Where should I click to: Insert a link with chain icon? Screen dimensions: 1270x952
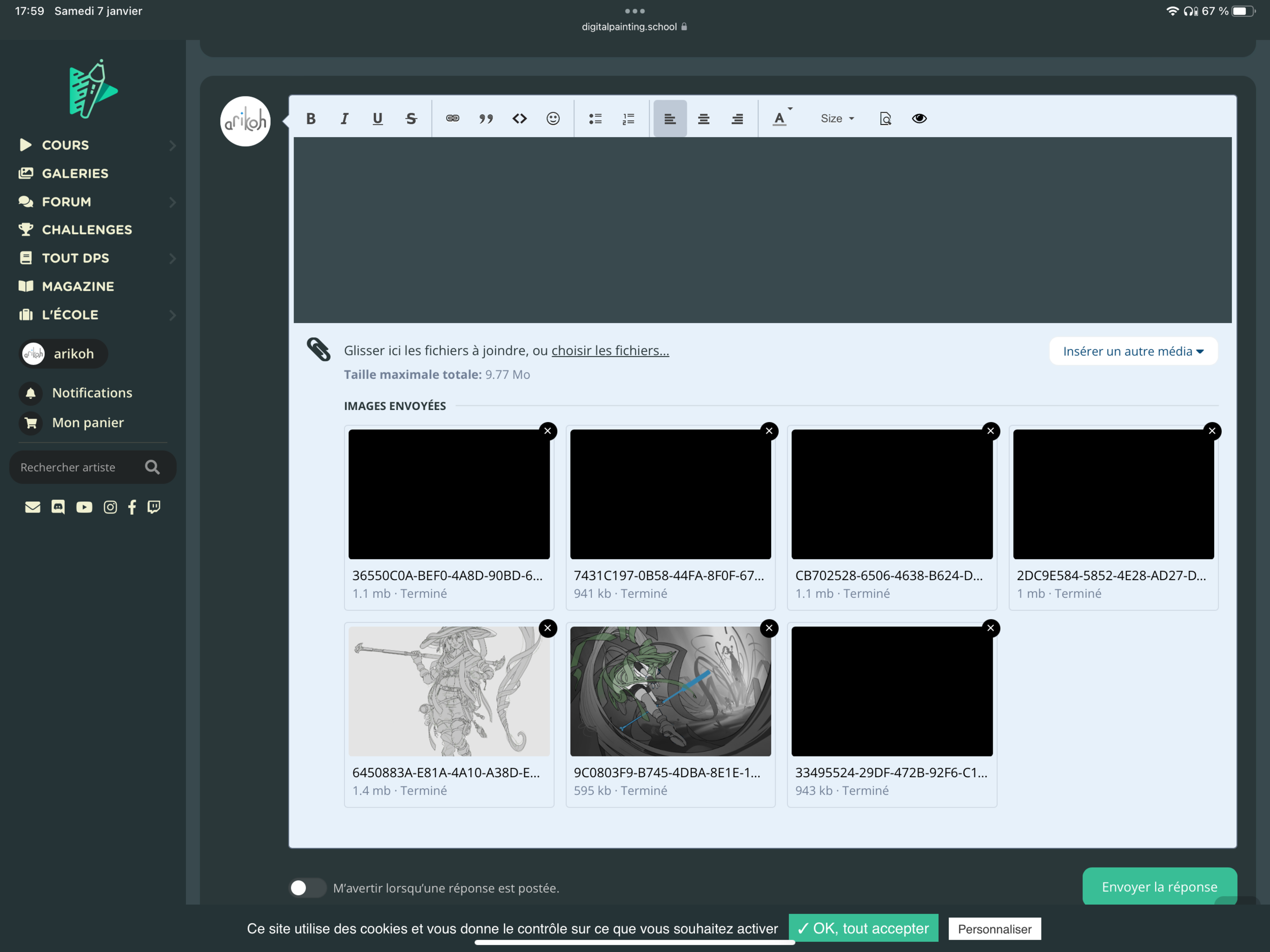point(453,118)
